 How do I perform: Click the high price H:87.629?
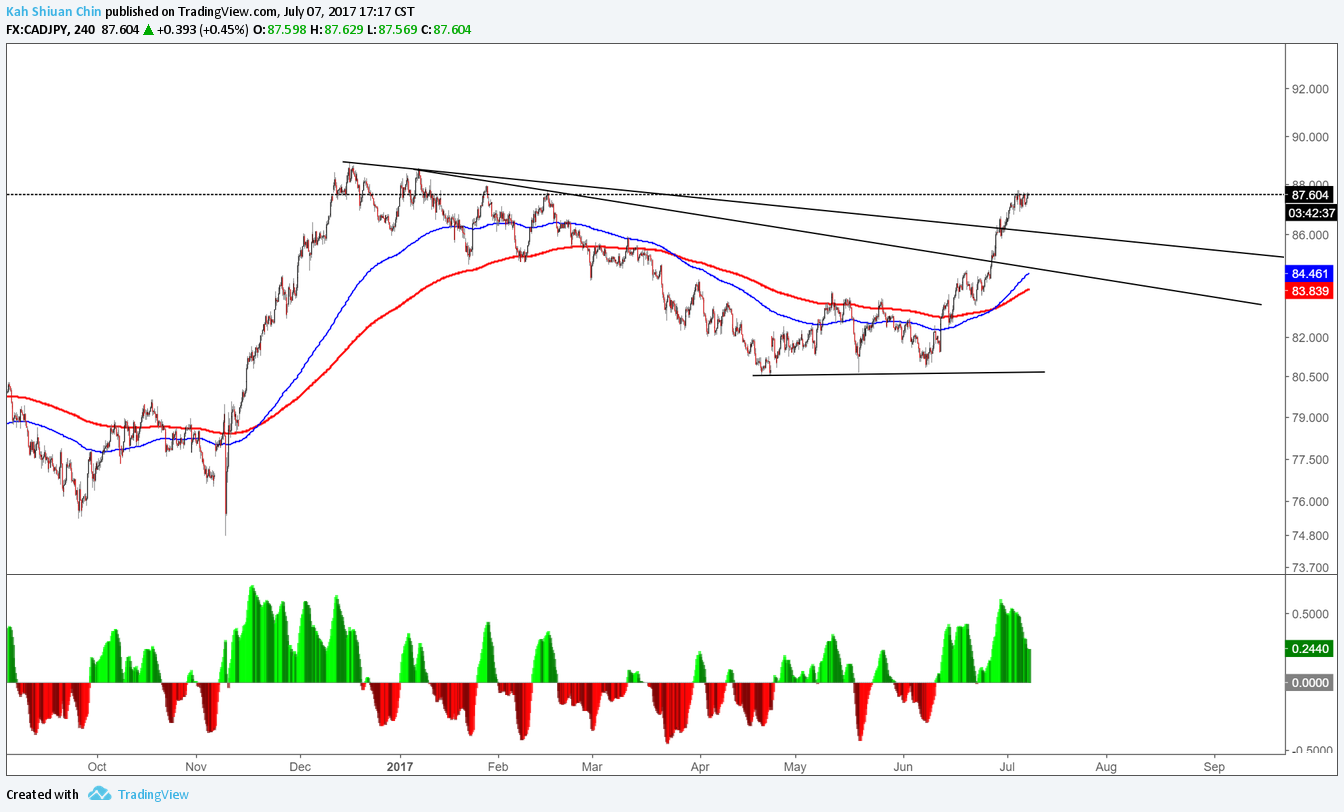pos(335,30)
